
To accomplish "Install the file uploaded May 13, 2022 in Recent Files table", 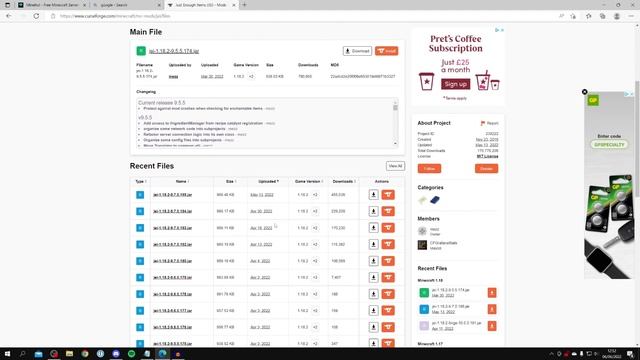I will tap(388, 195).
